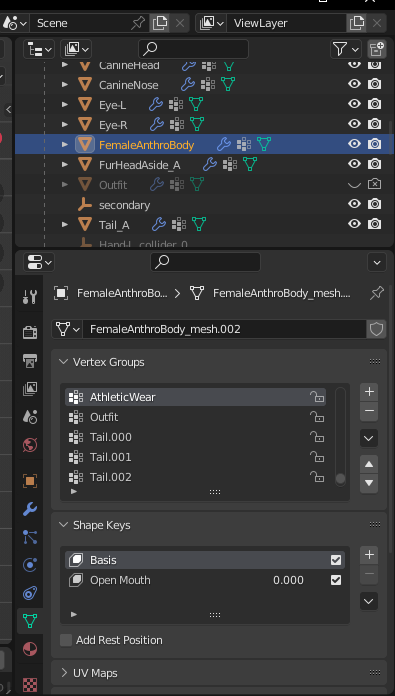This screenshot has width=395, height=696.
Task: Browse mesh data to link
Action: click(x=67, y=329)
